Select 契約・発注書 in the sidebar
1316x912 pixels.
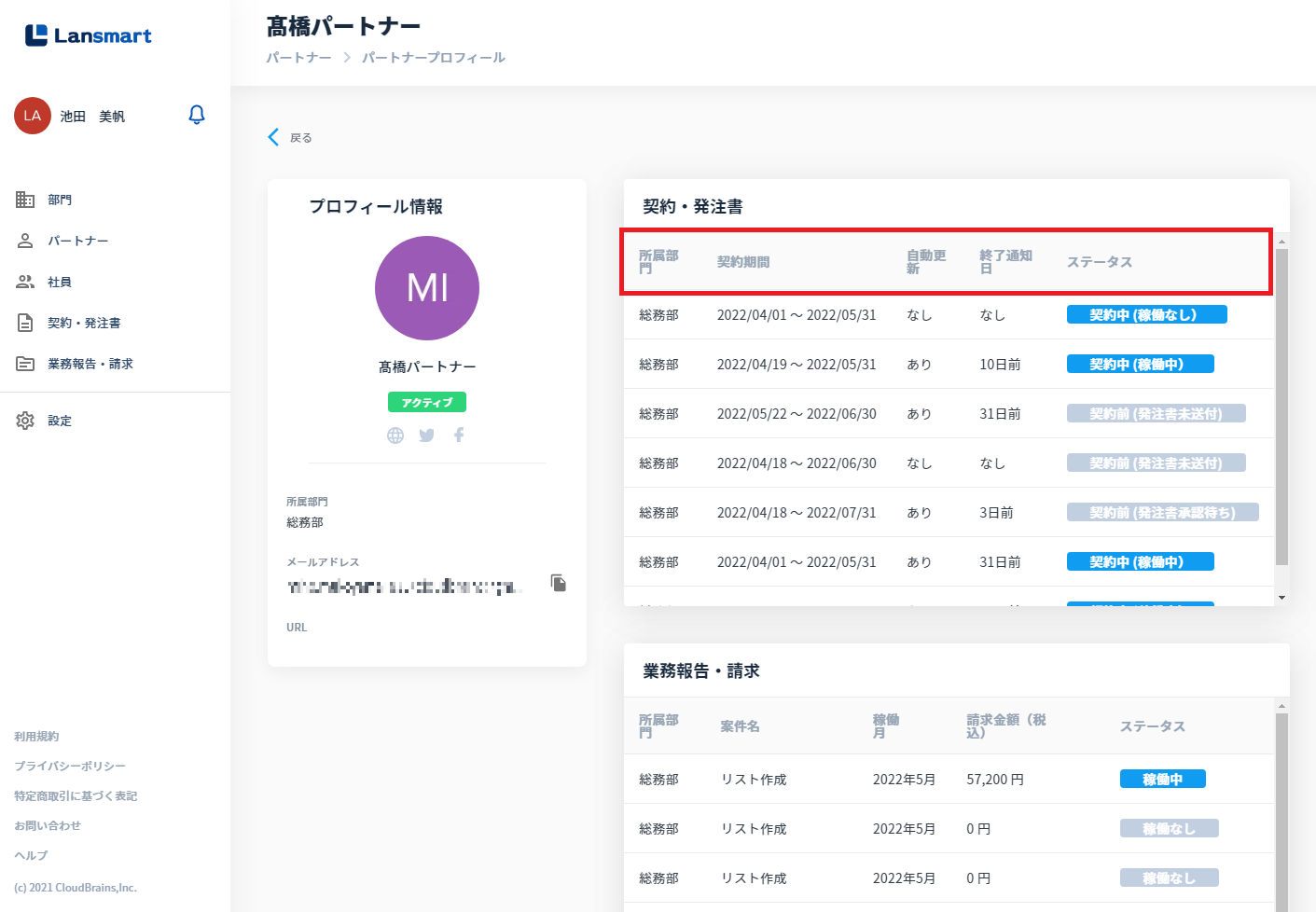84,323
